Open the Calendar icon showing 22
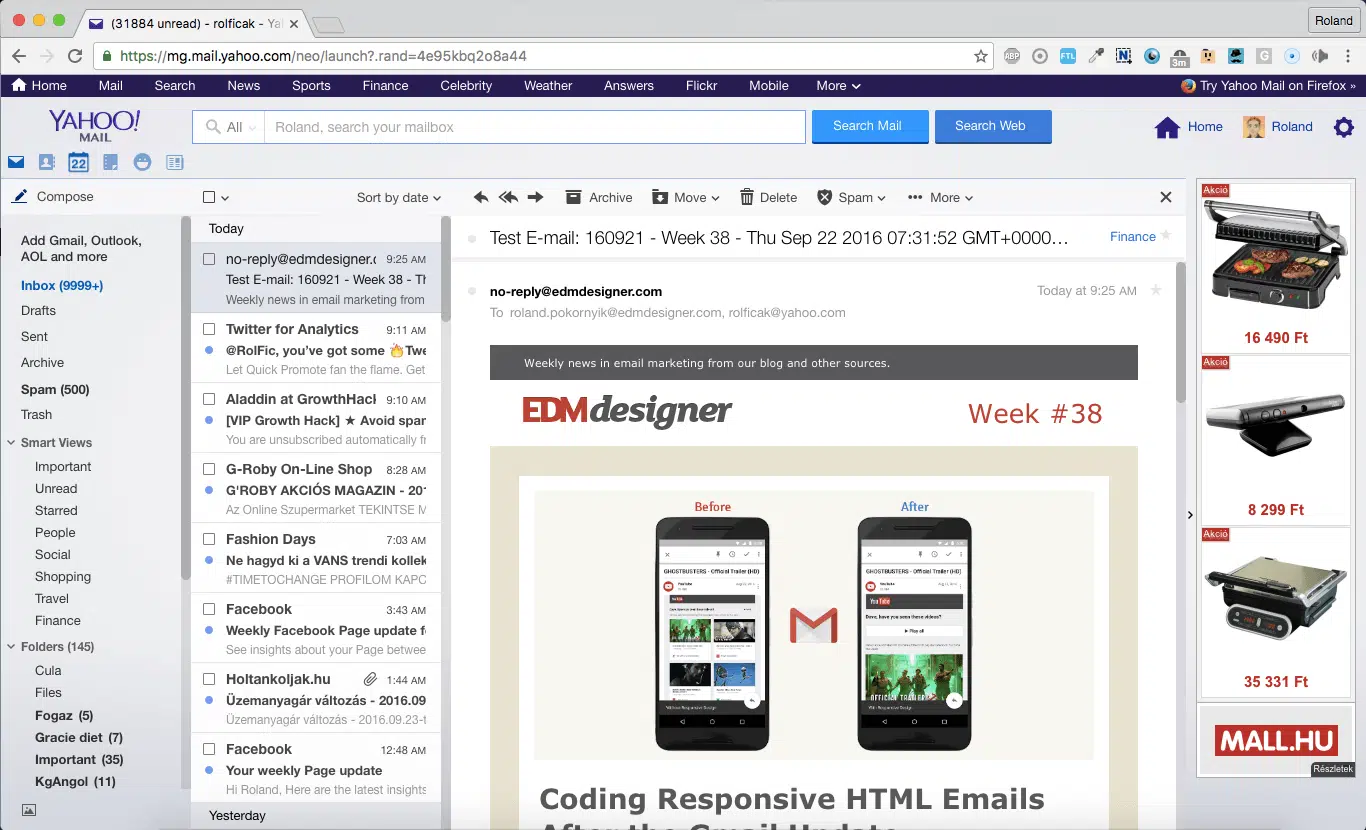This screenshot has height=830, width=1366. coord(78,161)
